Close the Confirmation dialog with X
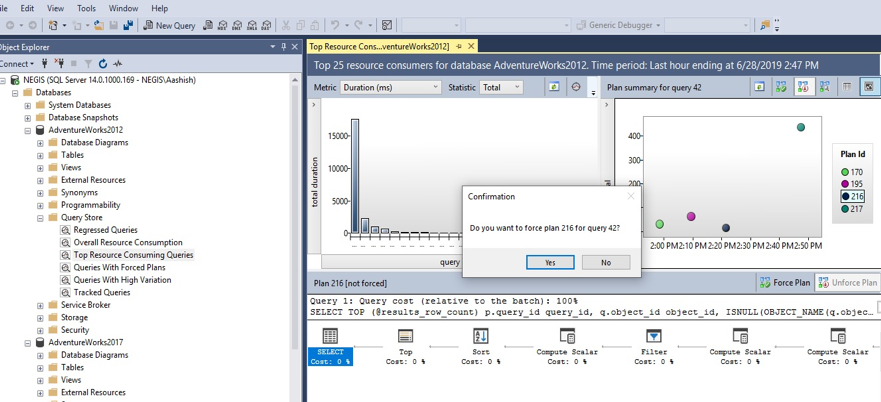The image size is (881, 402). point(630,196)
